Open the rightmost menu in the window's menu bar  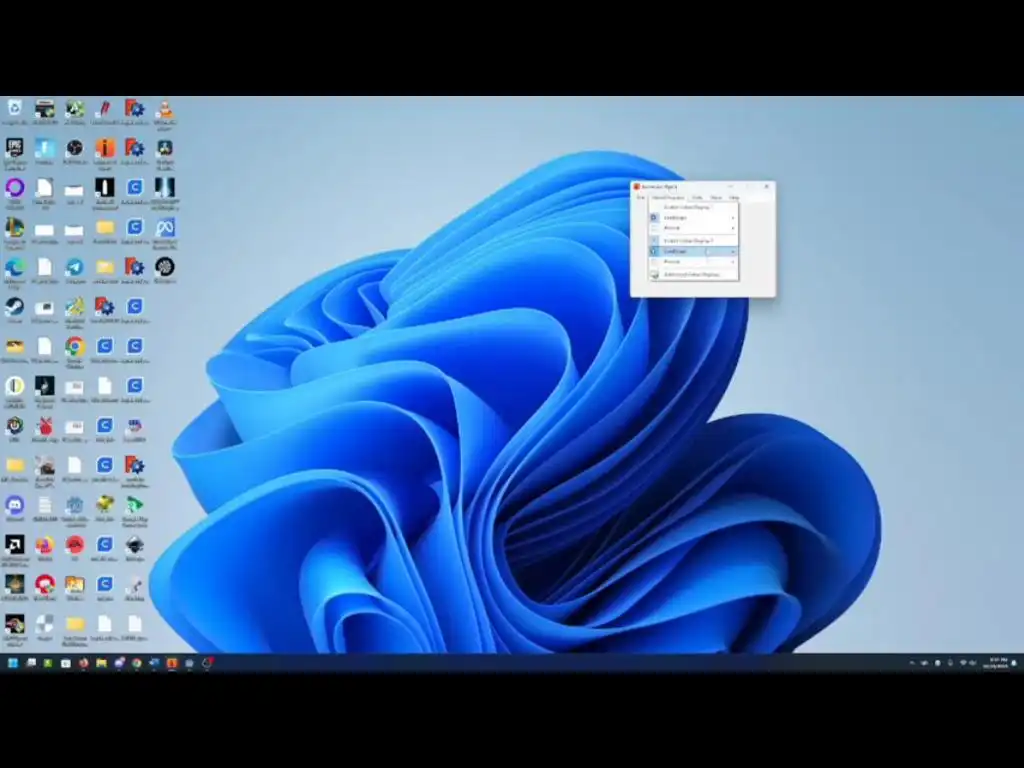point(734,197)
